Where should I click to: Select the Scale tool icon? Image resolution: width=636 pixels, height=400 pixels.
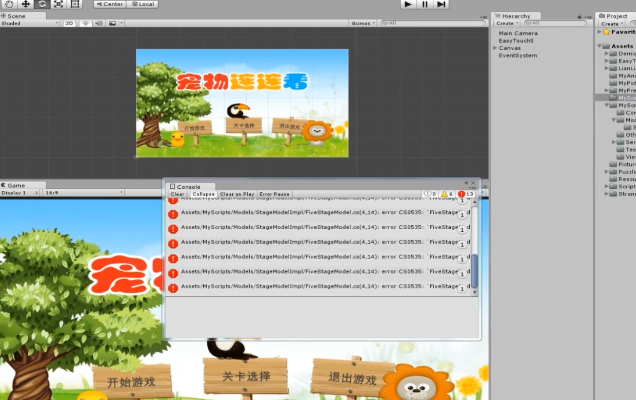(58, 4)
